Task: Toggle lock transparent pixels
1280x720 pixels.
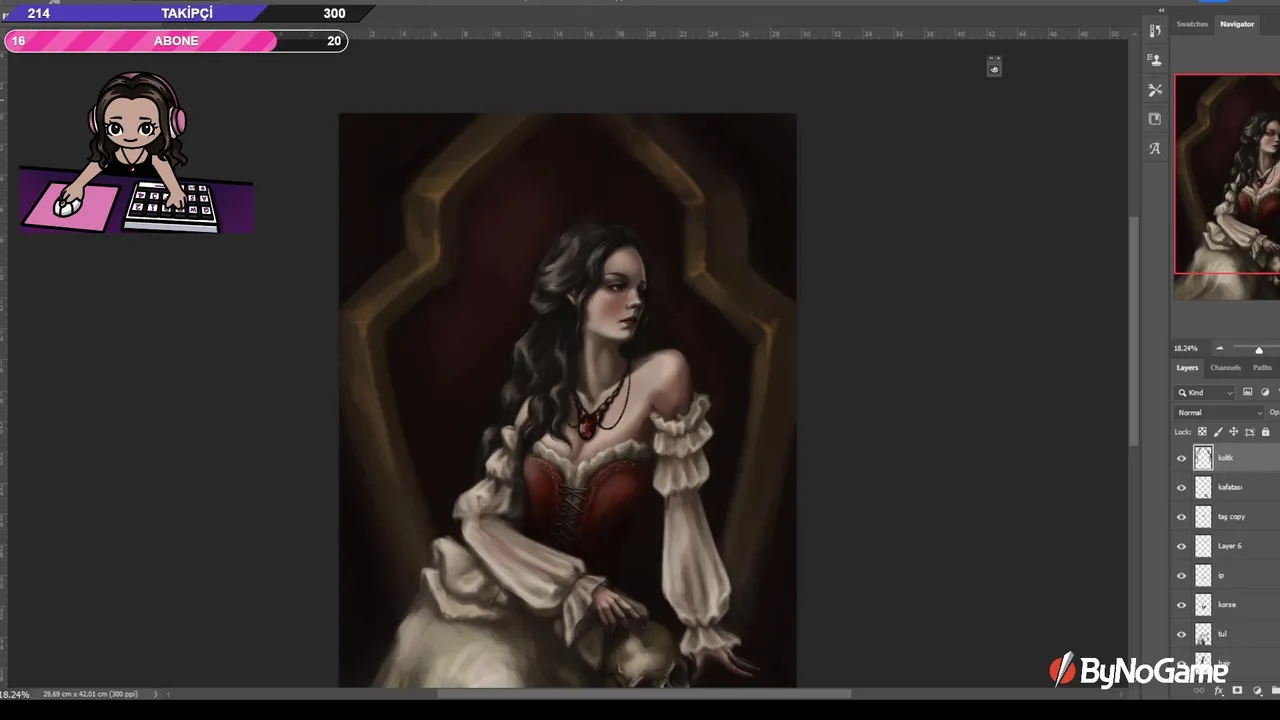Action: point(1202,432)
